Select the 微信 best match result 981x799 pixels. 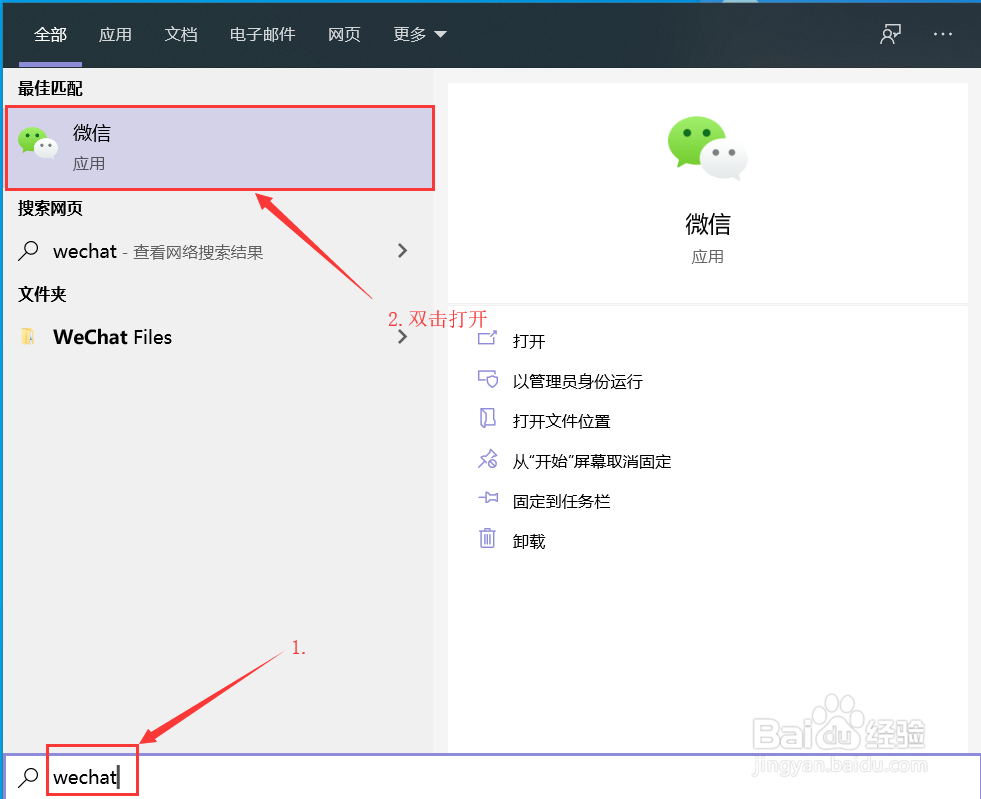(220, 148)
